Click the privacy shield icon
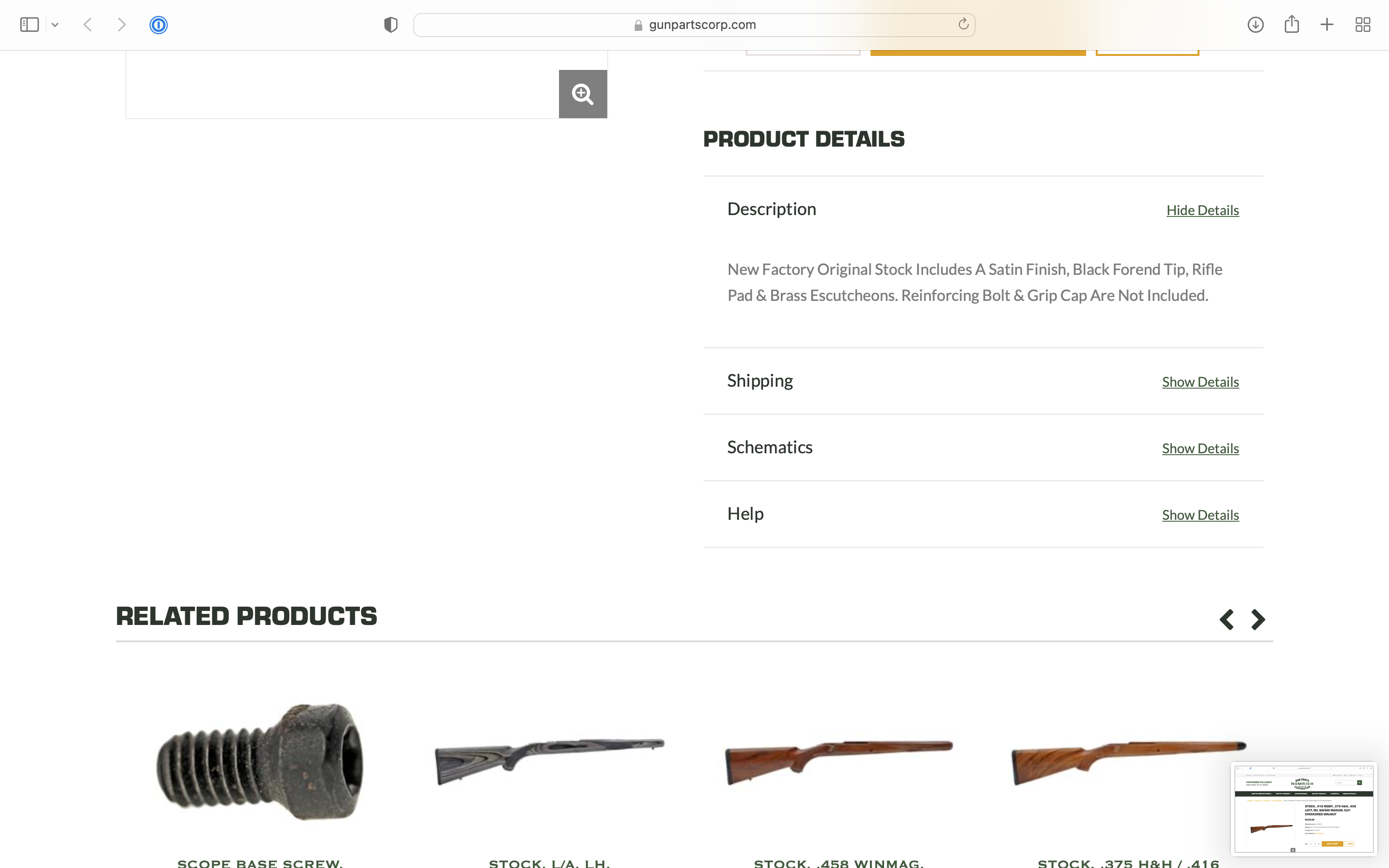The height and width of the screenshot is (868, 1389). point(391,25)
